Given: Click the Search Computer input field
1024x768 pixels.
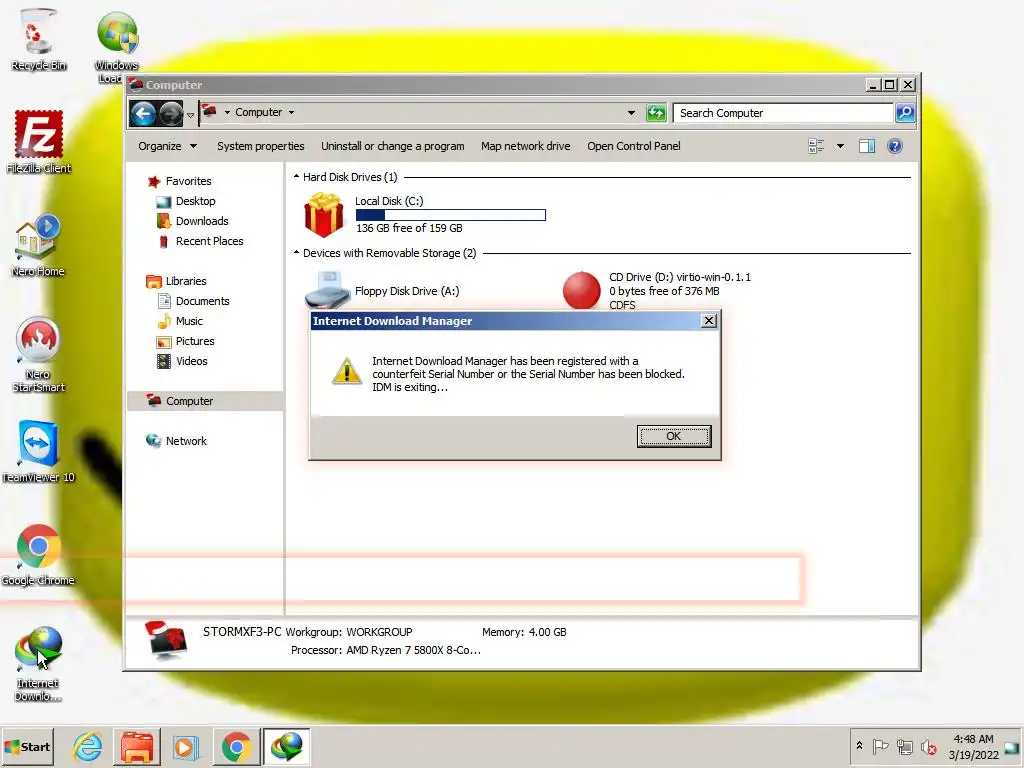Looking at the screenshot, I should point(783,113).
